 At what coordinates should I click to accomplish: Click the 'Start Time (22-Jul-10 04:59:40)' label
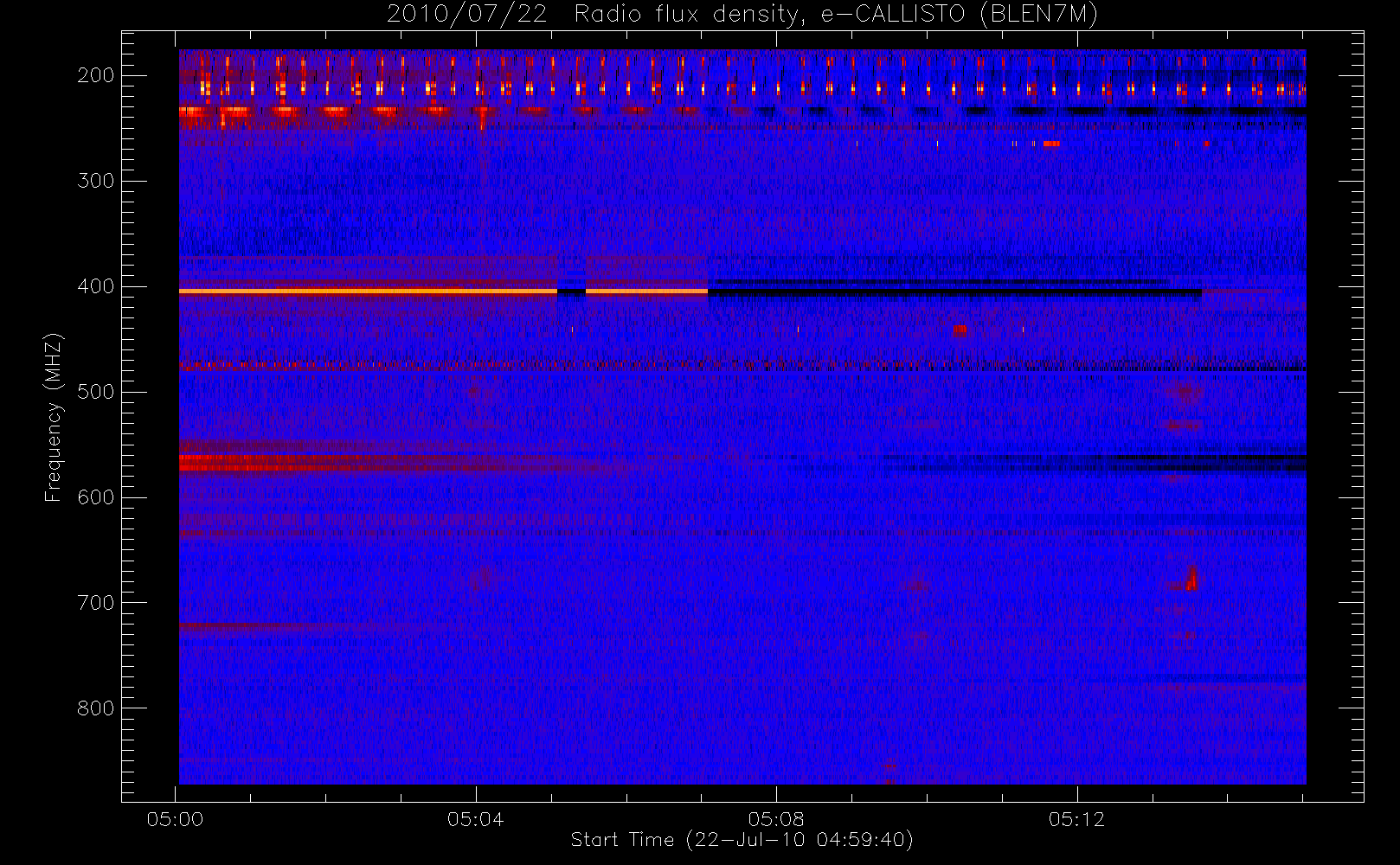click(x=742, y=840)
